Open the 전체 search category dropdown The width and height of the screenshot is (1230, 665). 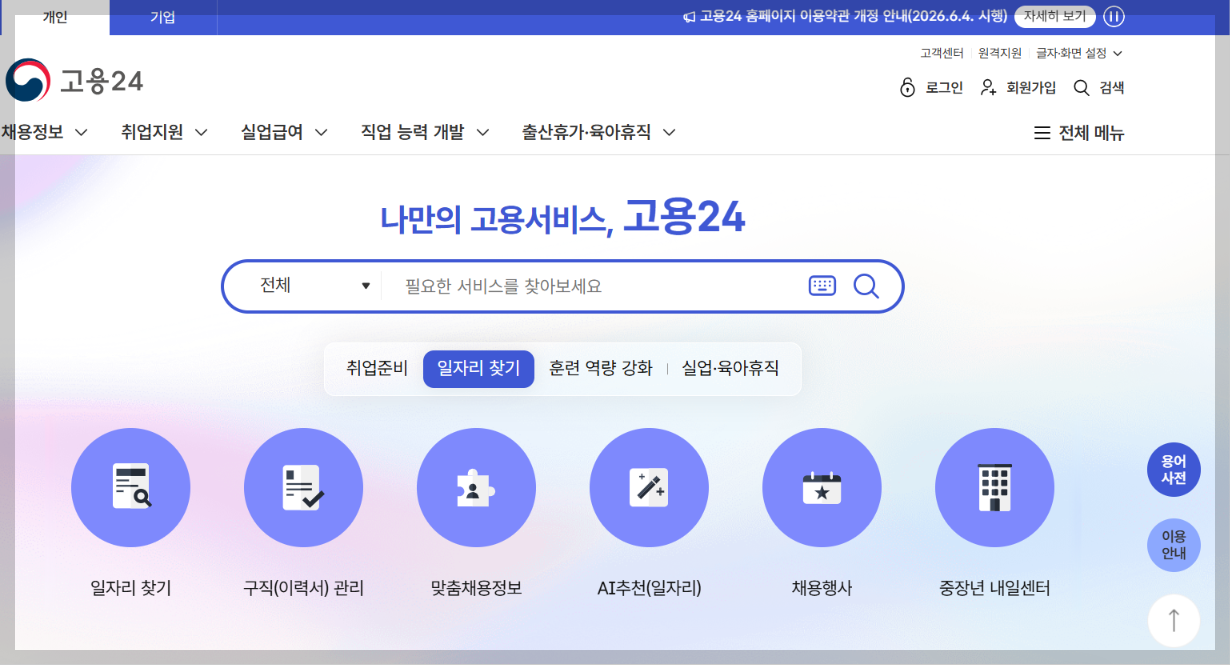coord(314,286)
